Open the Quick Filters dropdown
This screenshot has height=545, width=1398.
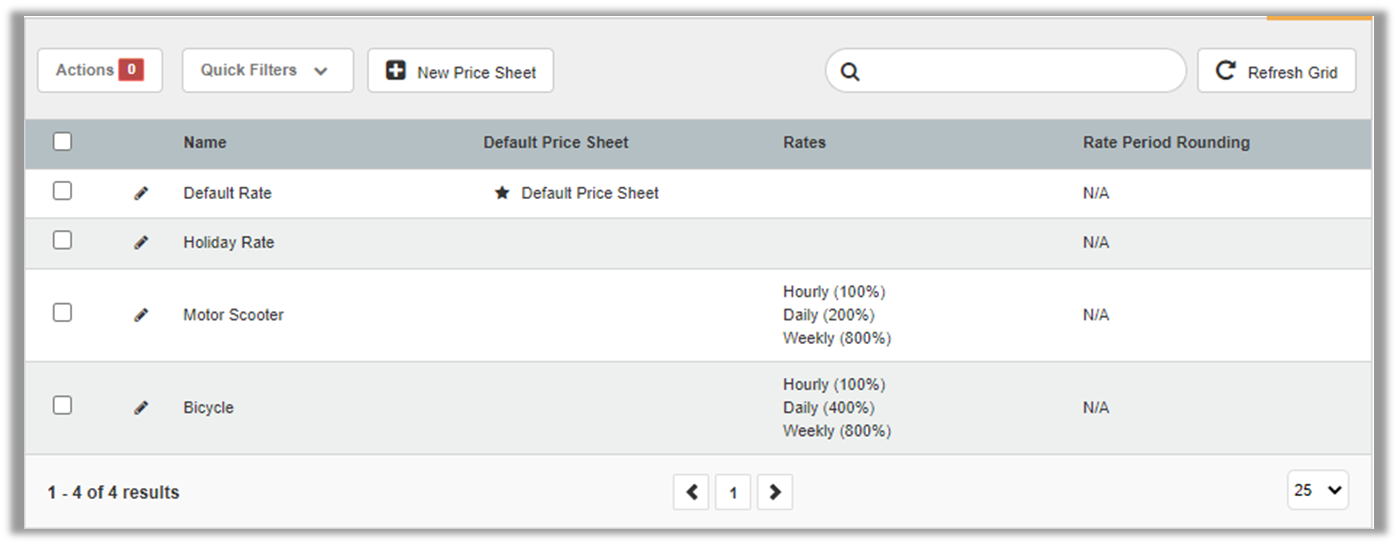coord(267,71)
